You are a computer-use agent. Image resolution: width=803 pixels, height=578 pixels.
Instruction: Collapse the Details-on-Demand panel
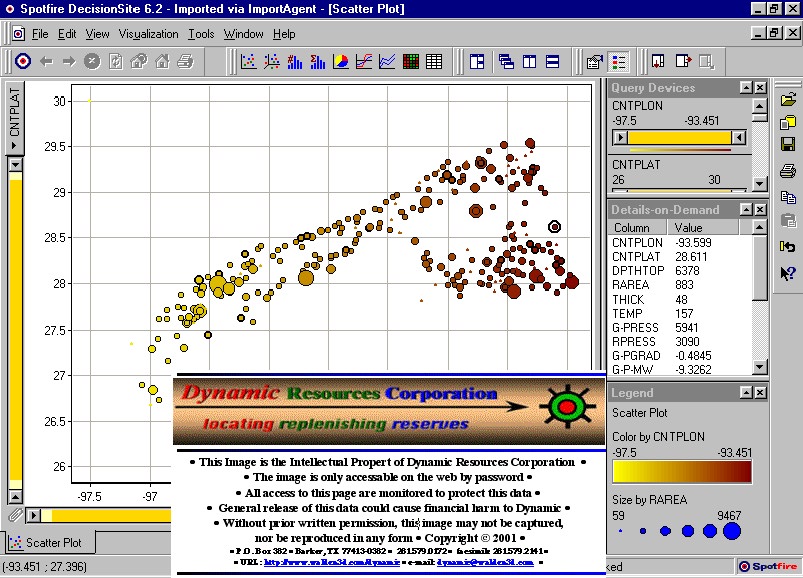745,210
